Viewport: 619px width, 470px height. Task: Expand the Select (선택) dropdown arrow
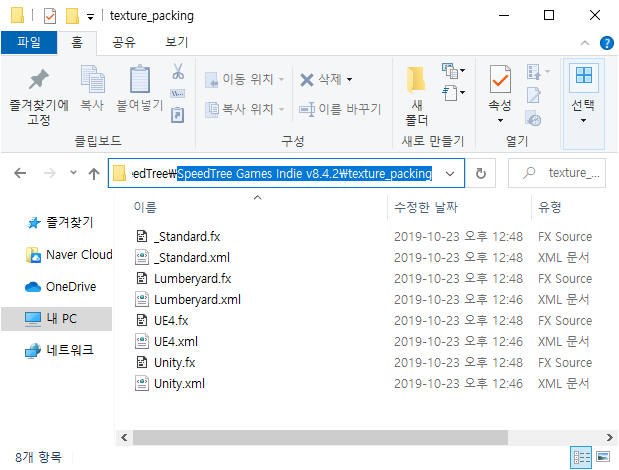pyautogui.click(x=583, y=120)
